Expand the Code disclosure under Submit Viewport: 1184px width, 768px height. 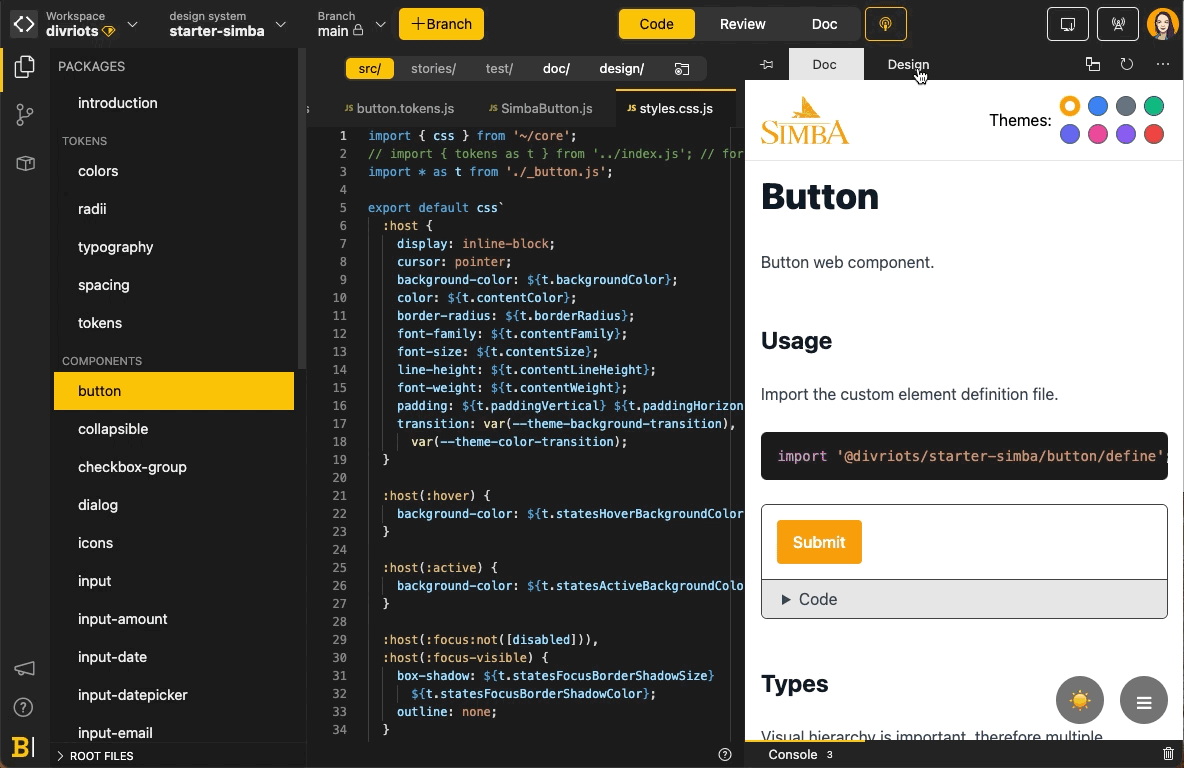[808, 599]
